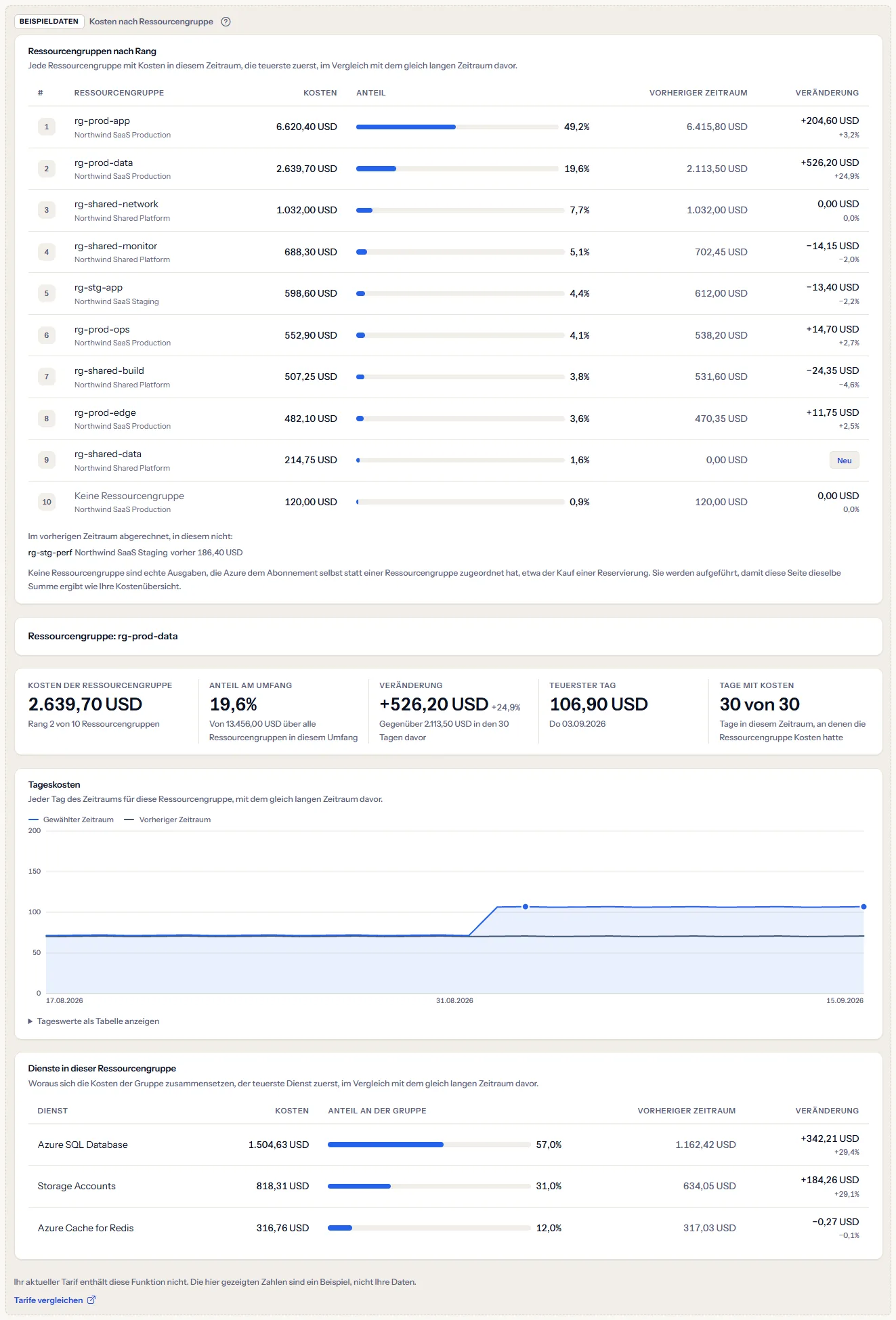This screenshot has height=1320, width=896.
Task: Click the Ressourcengruppe: rg-prod-data heading
Action: tap(103, 637)
